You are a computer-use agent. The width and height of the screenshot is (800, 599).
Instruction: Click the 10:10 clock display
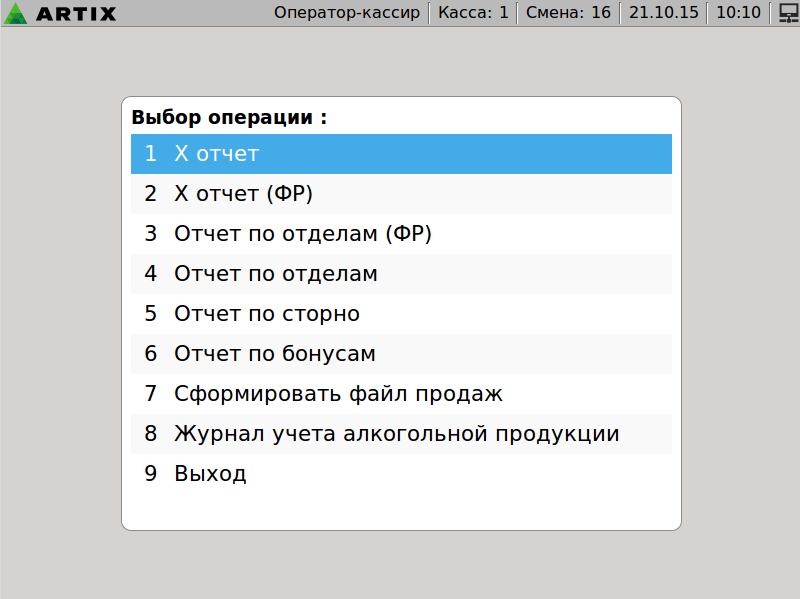[738, 13]
